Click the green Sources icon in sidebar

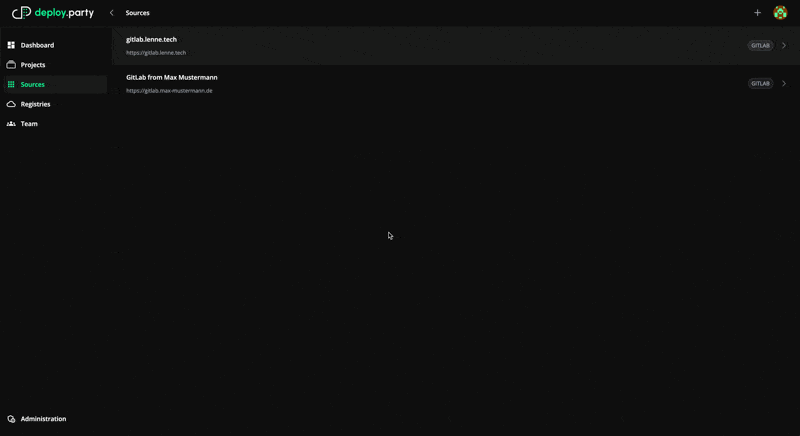(x=11, y=85)
